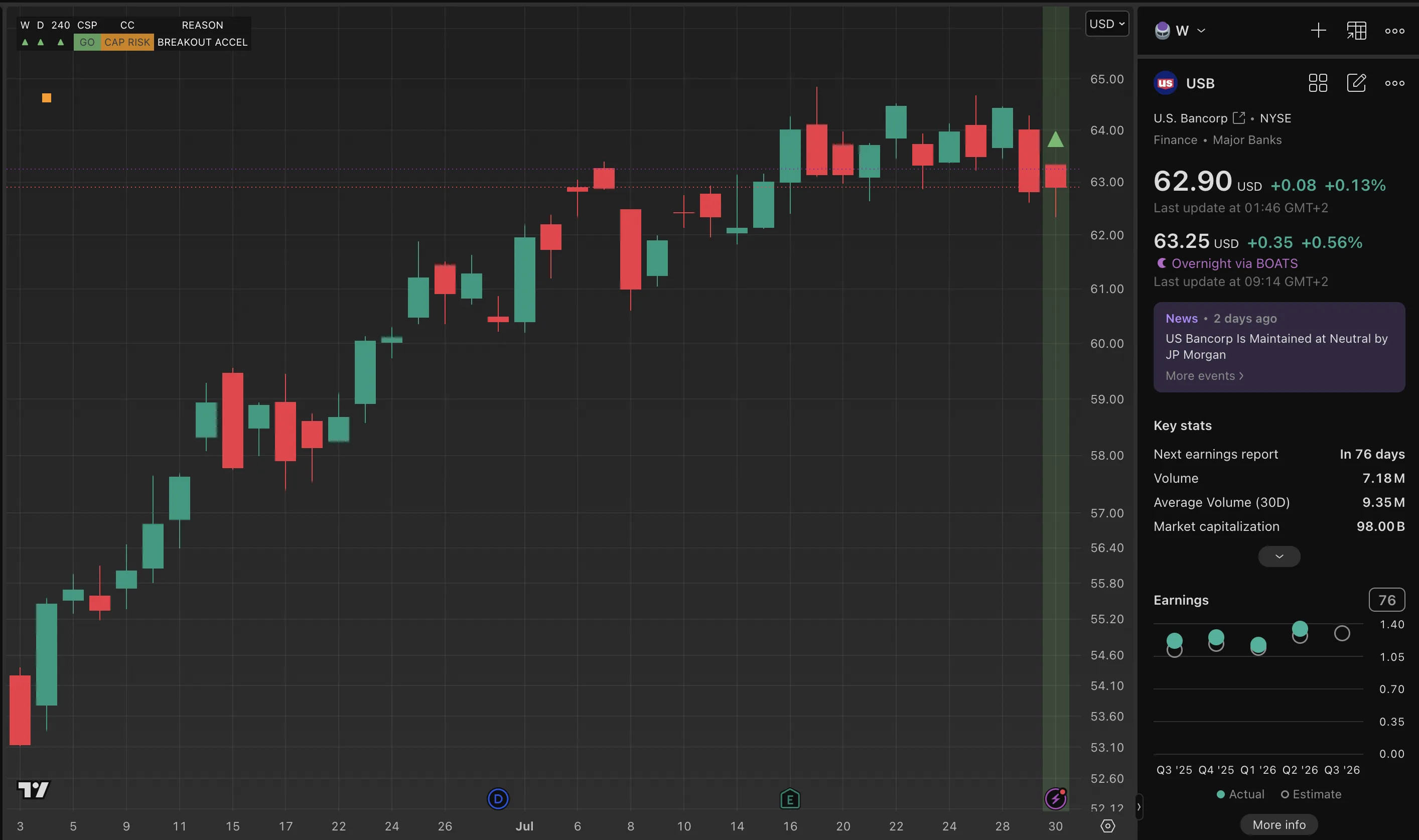Click the CAP RISK status cell
The height and width of the screenshot is (840, 1419).
127,42
